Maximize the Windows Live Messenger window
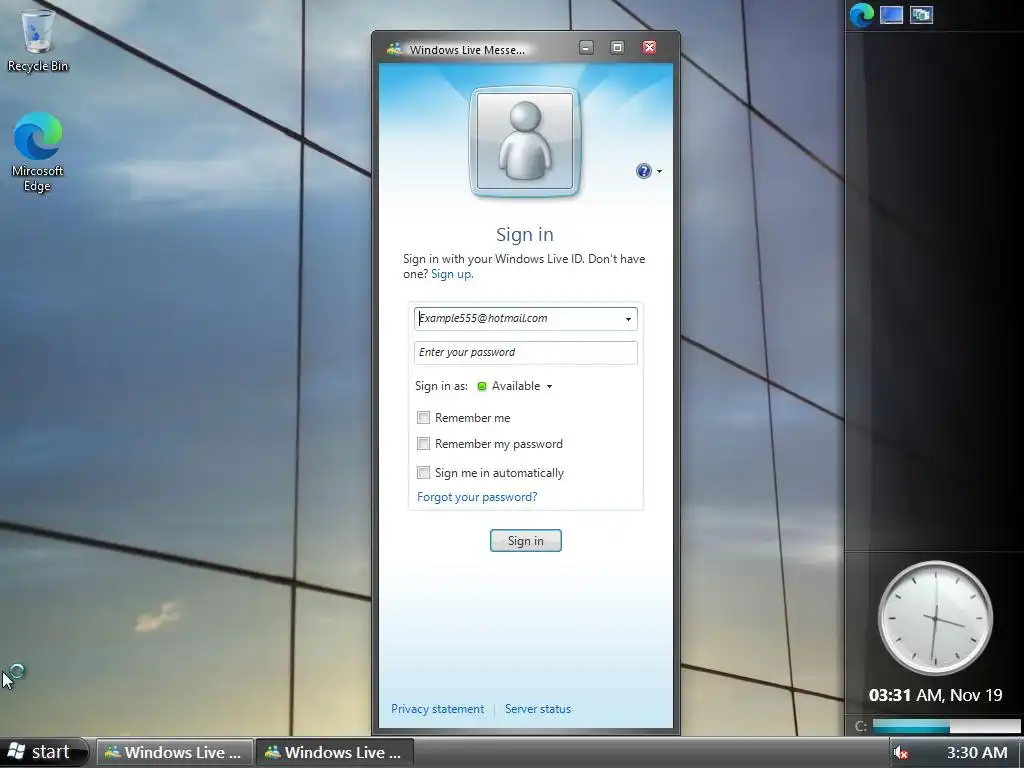Viewport: 1024px width, 768px height. [x=617, y=48]
